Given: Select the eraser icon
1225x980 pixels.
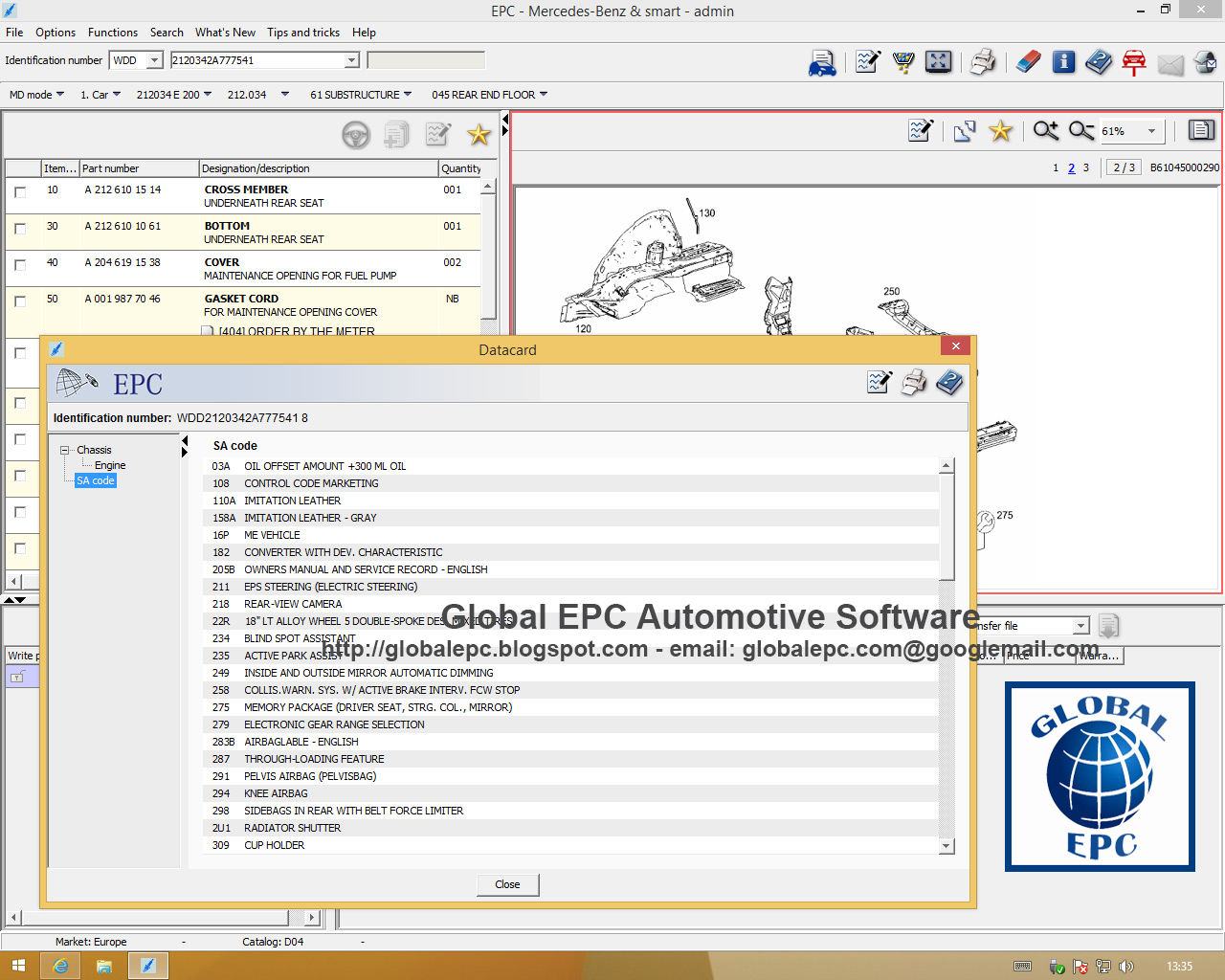Looking at the screenshot, I should [x=1028, y=62].
